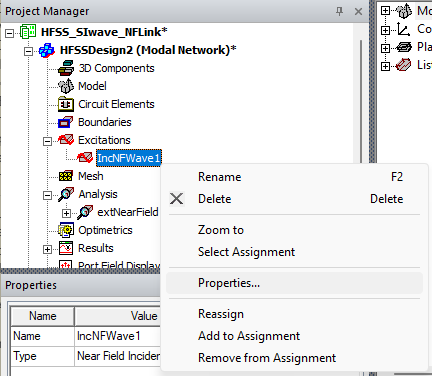This screenshot has width=432, height=376.
Task: Expand the Results node
Action: 48,249
